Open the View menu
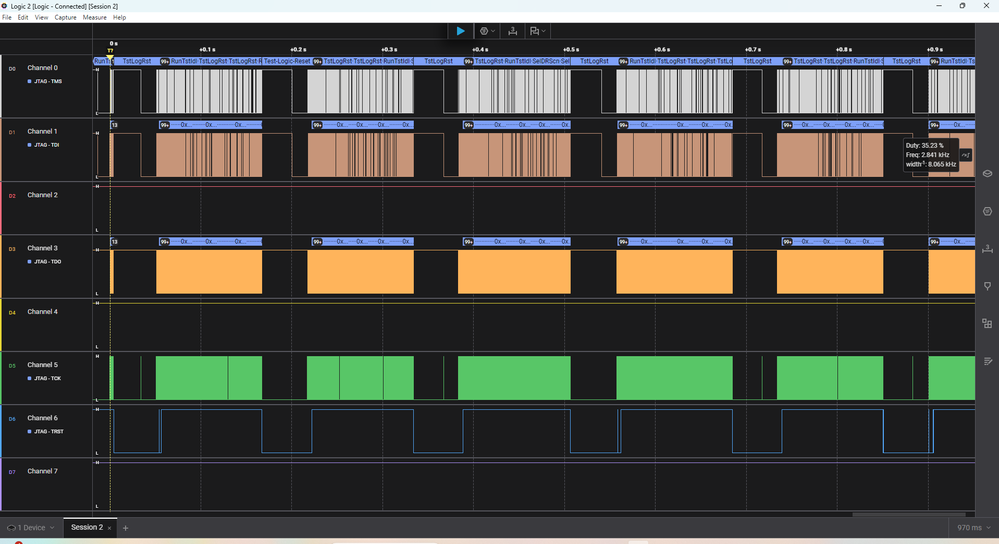999x544 pixels. pyautogui.click(x=41, y=17)
